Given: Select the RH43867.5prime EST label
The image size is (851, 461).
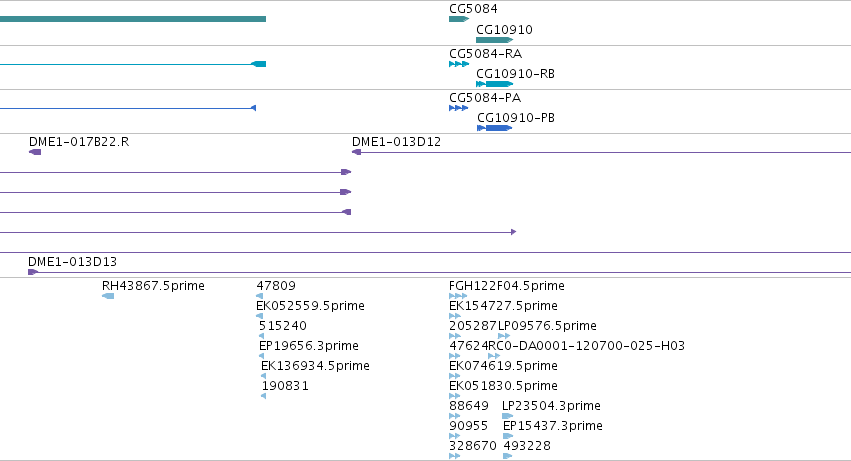Looking at the screenshot, I should point(153,286).
